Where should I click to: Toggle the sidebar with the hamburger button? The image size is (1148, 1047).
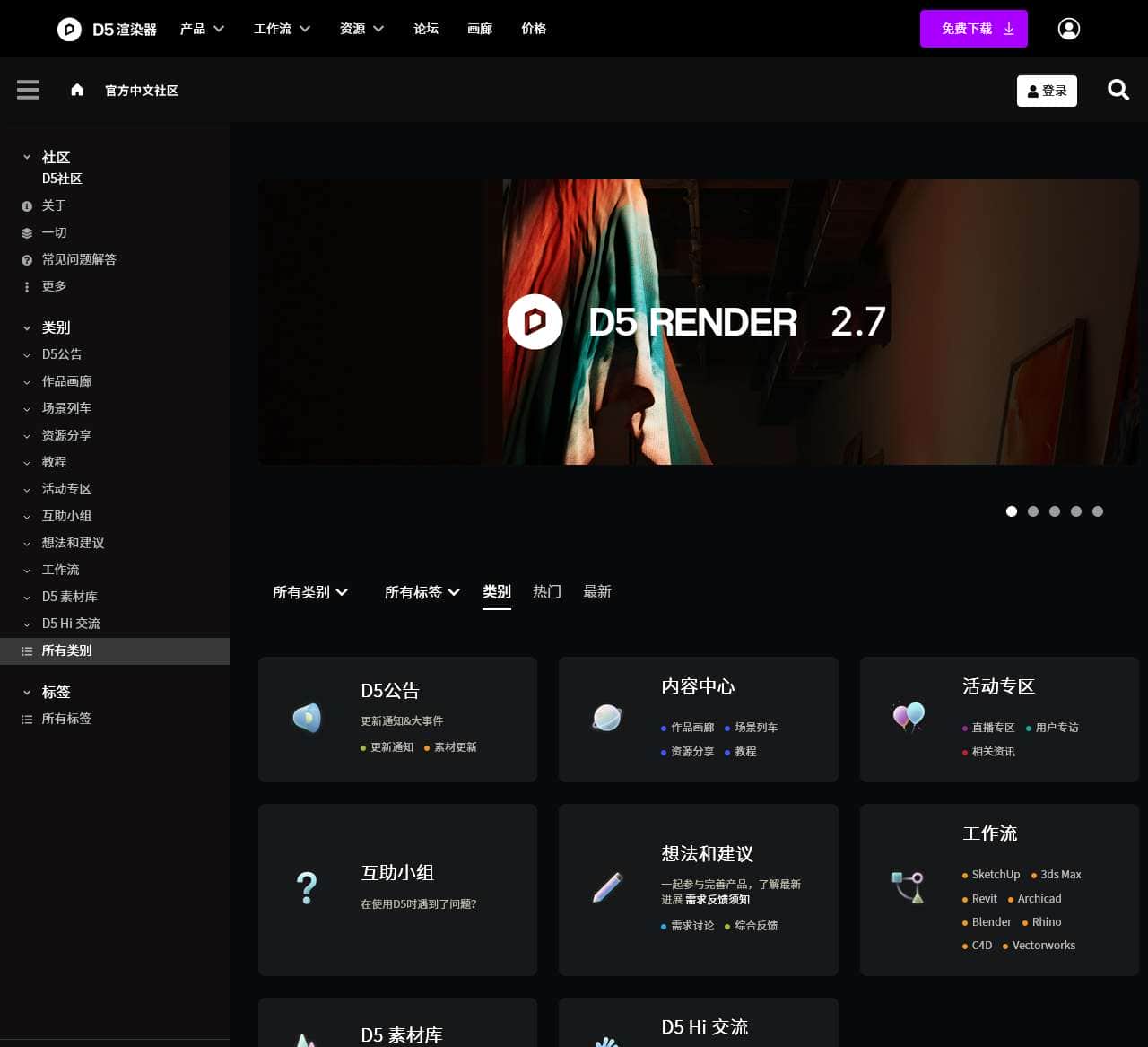28,90
